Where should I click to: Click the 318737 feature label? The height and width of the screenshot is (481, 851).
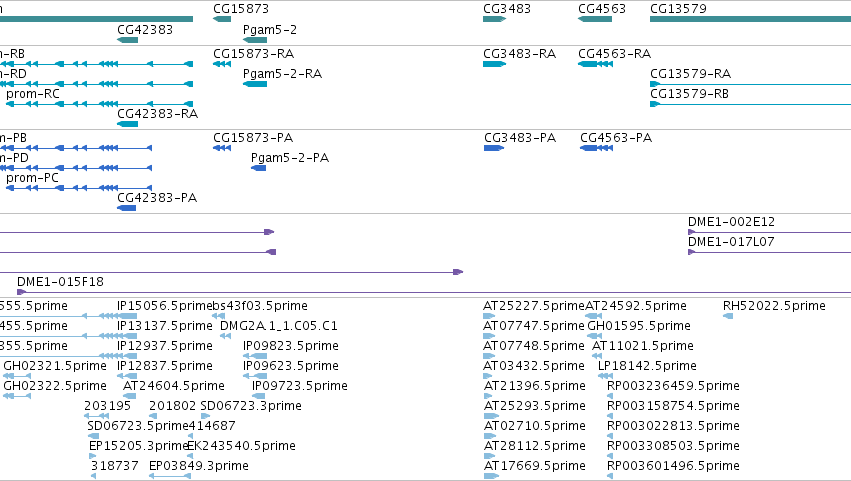pyautogui.click(x=115, y=466)
